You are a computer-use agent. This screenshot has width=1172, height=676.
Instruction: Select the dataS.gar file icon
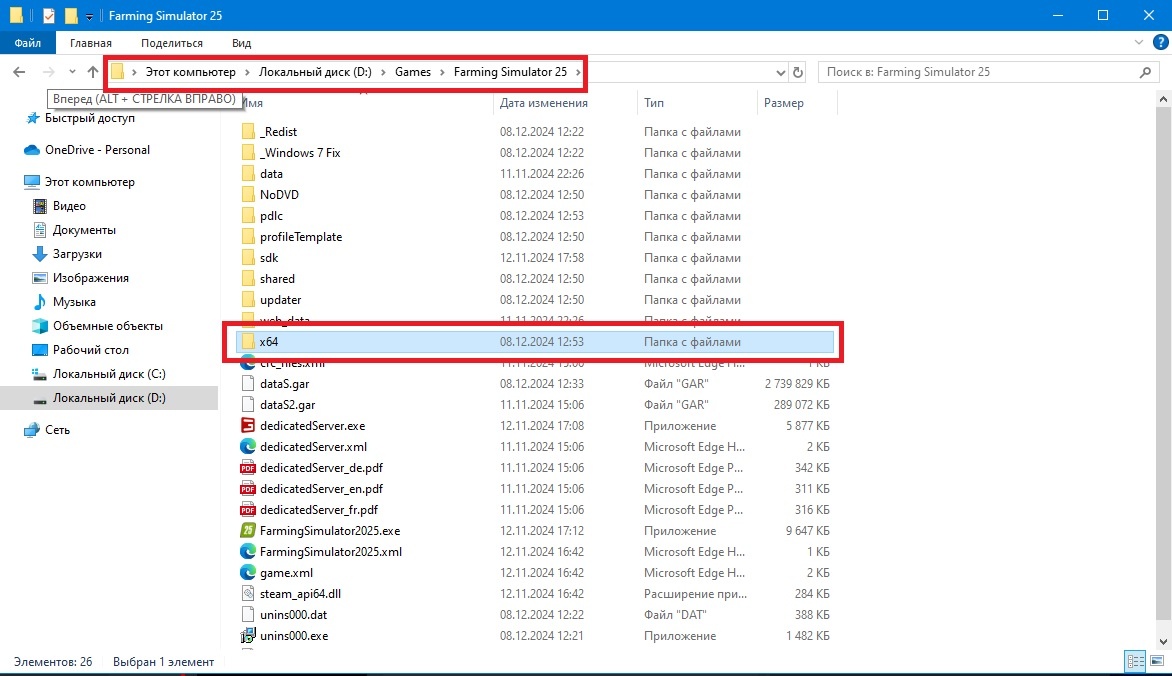[x=248, y=384]
